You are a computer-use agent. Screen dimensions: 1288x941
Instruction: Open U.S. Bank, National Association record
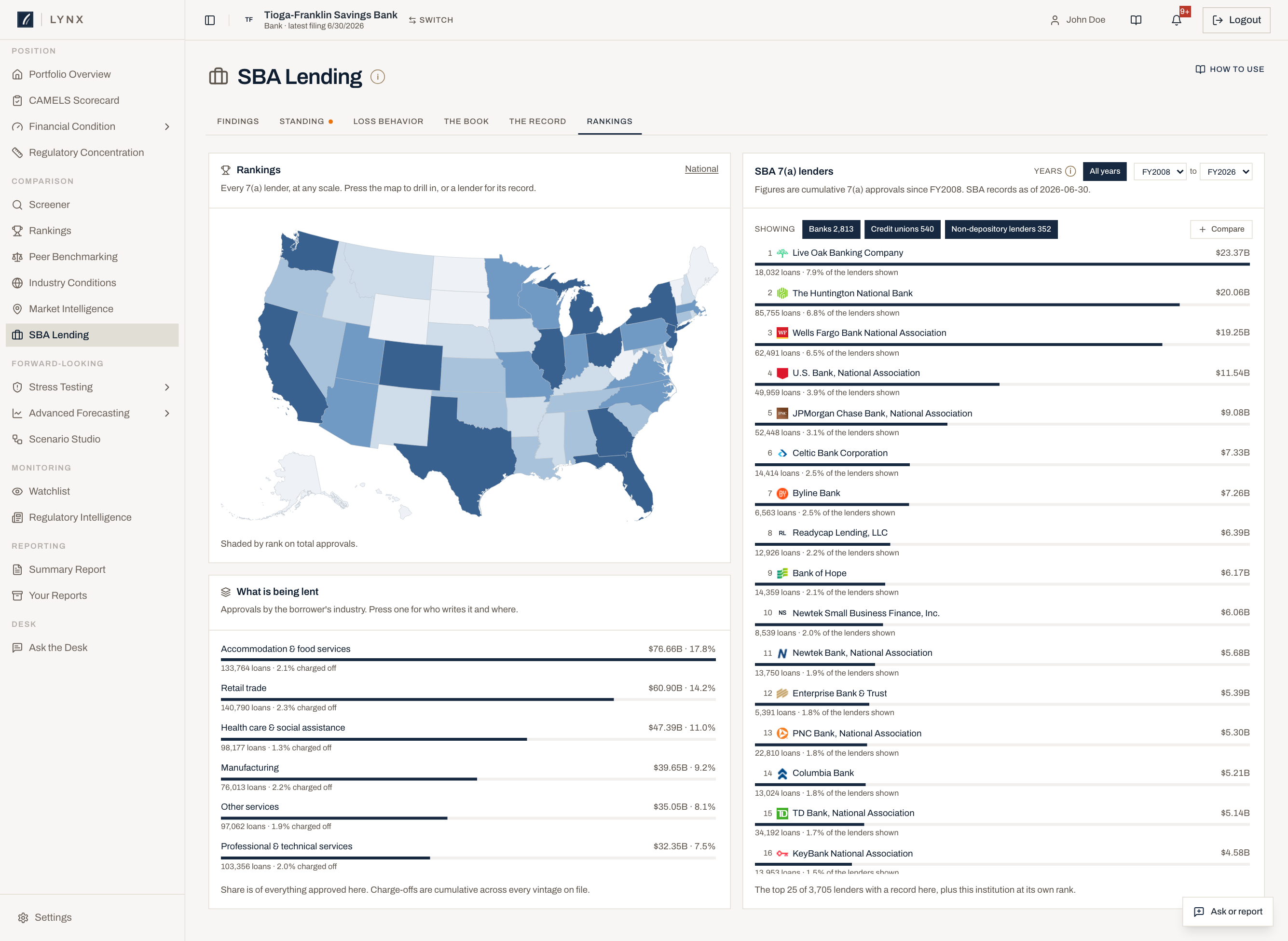(1001, 382)
